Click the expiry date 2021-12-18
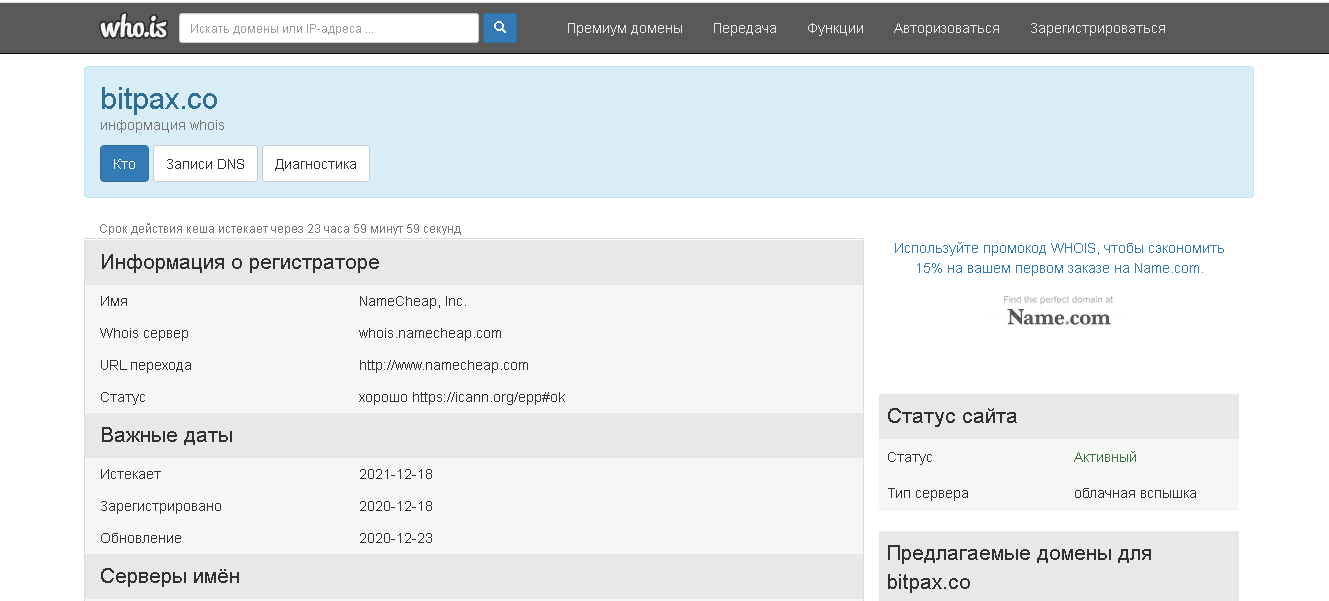This screenshot has height=601, width=1329. [x=396, y=474]
